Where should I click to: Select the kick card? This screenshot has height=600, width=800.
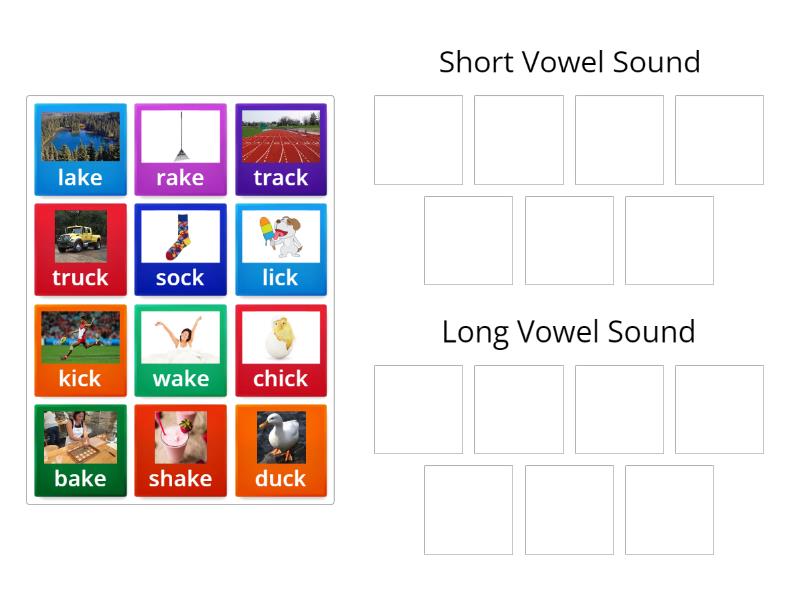pyautogui.click(x=80, y=350)
